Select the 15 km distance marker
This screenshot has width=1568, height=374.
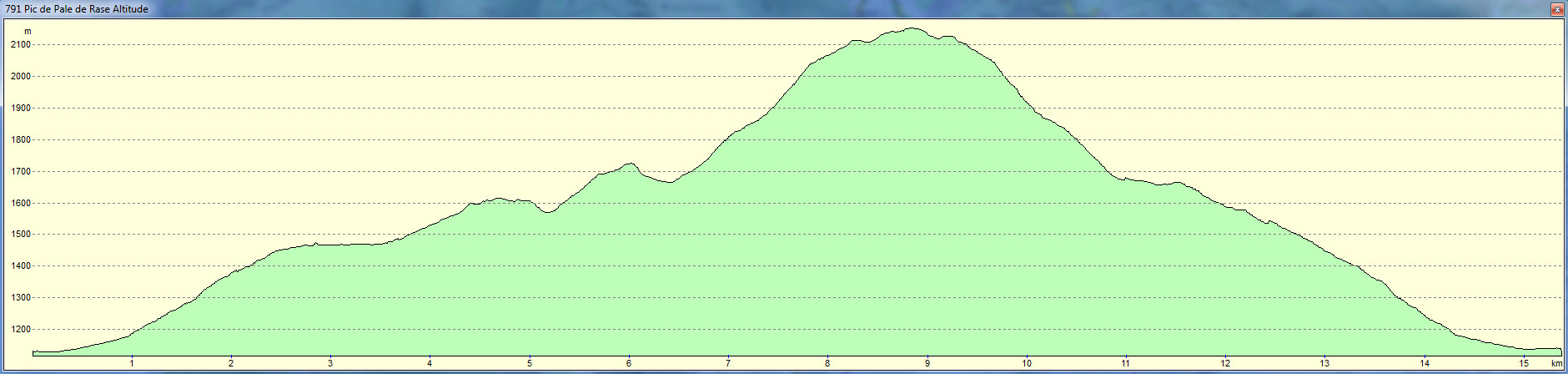[1524, 363]
